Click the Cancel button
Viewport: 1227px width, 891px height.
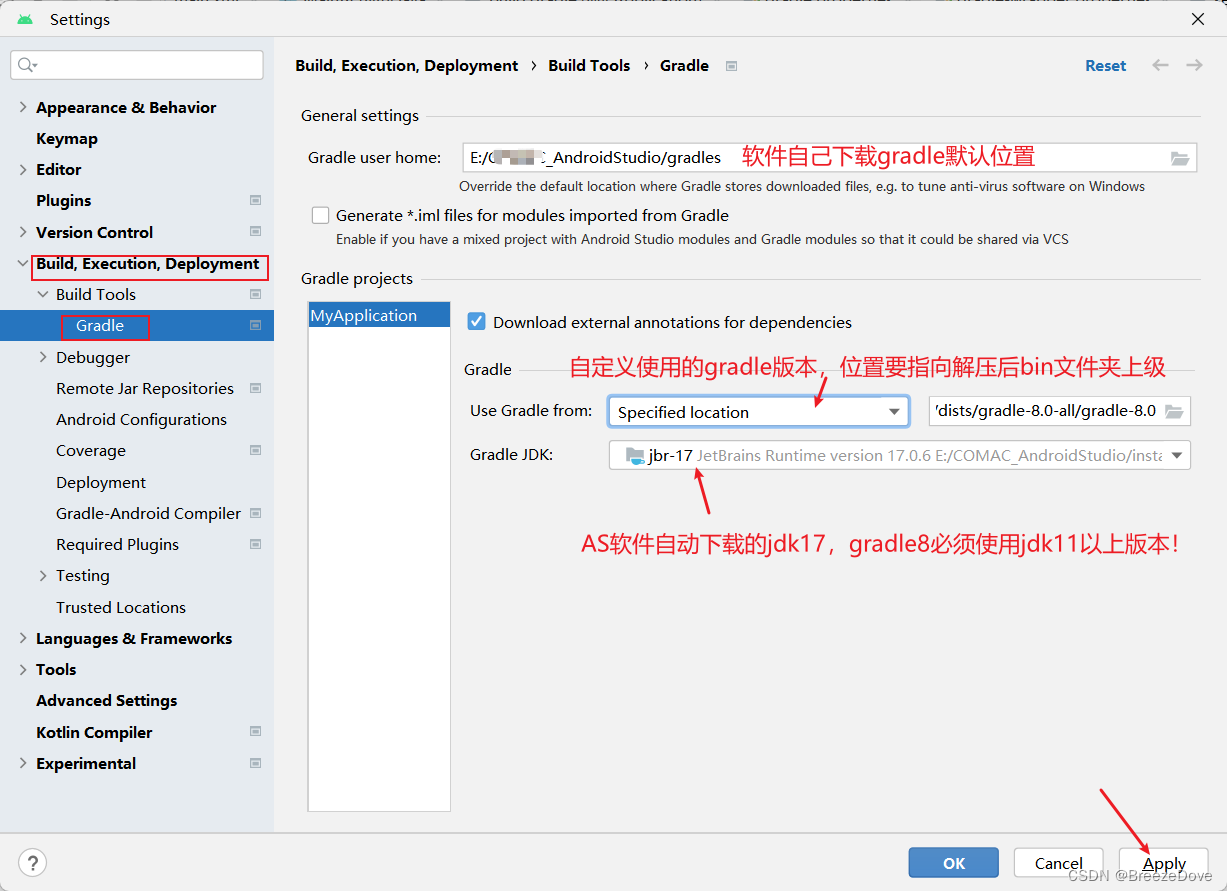pyautogui.click(x=1059, y=863)
